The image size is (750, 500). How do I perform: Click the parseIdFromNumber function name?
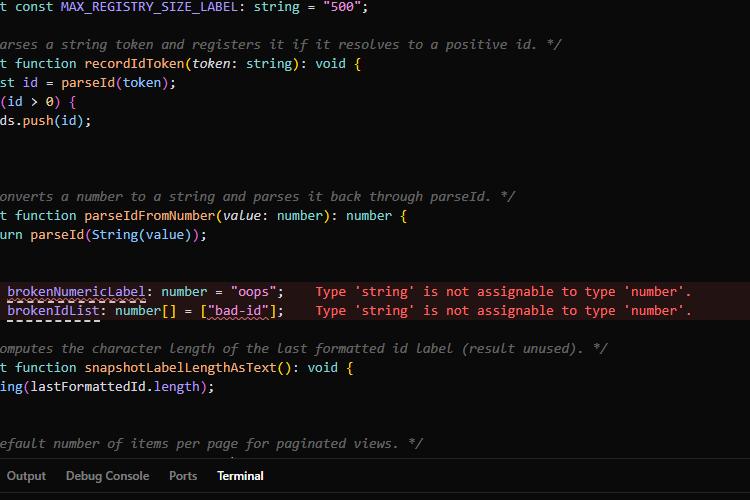pyautogui.click(x=150, y=216)
